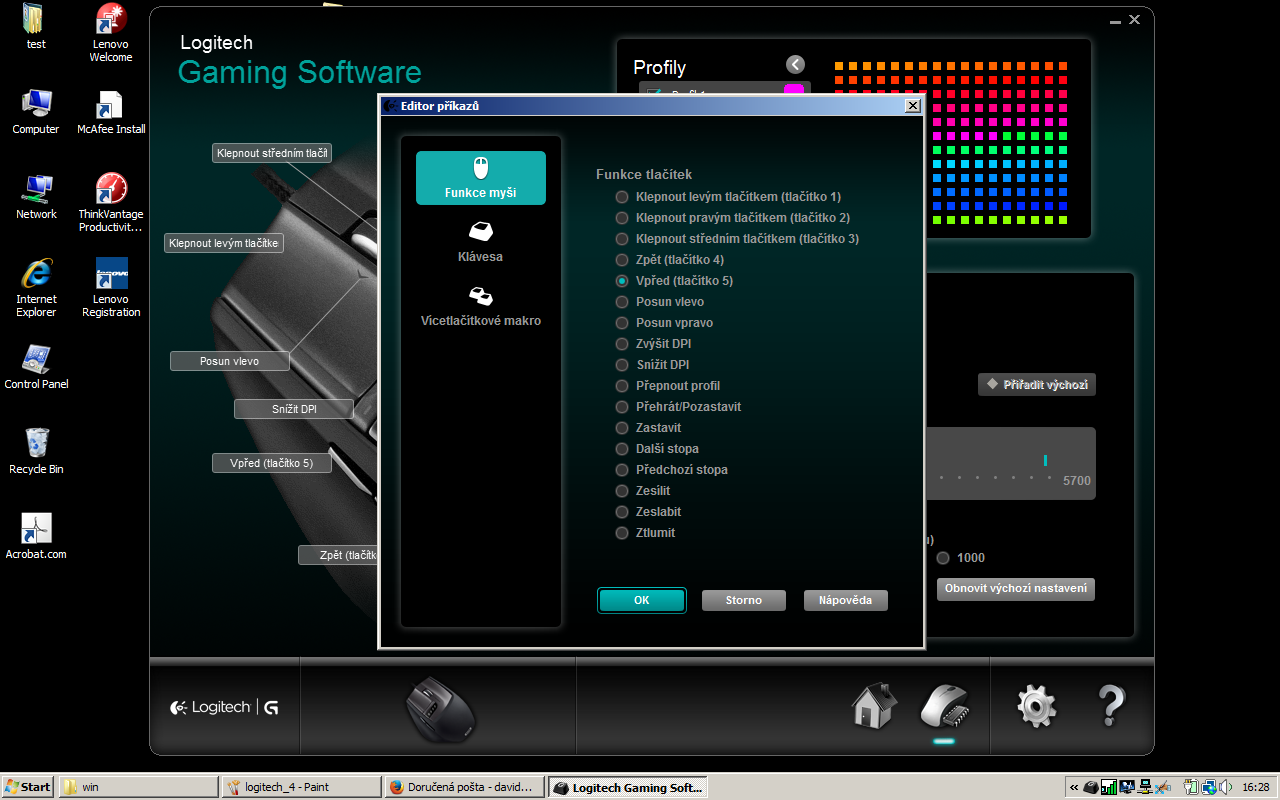Image resolution: width=1280 pixels, height=800 pixels.
Task: Open Lenovo Welcome desktop icon
Action: (111, 33)
